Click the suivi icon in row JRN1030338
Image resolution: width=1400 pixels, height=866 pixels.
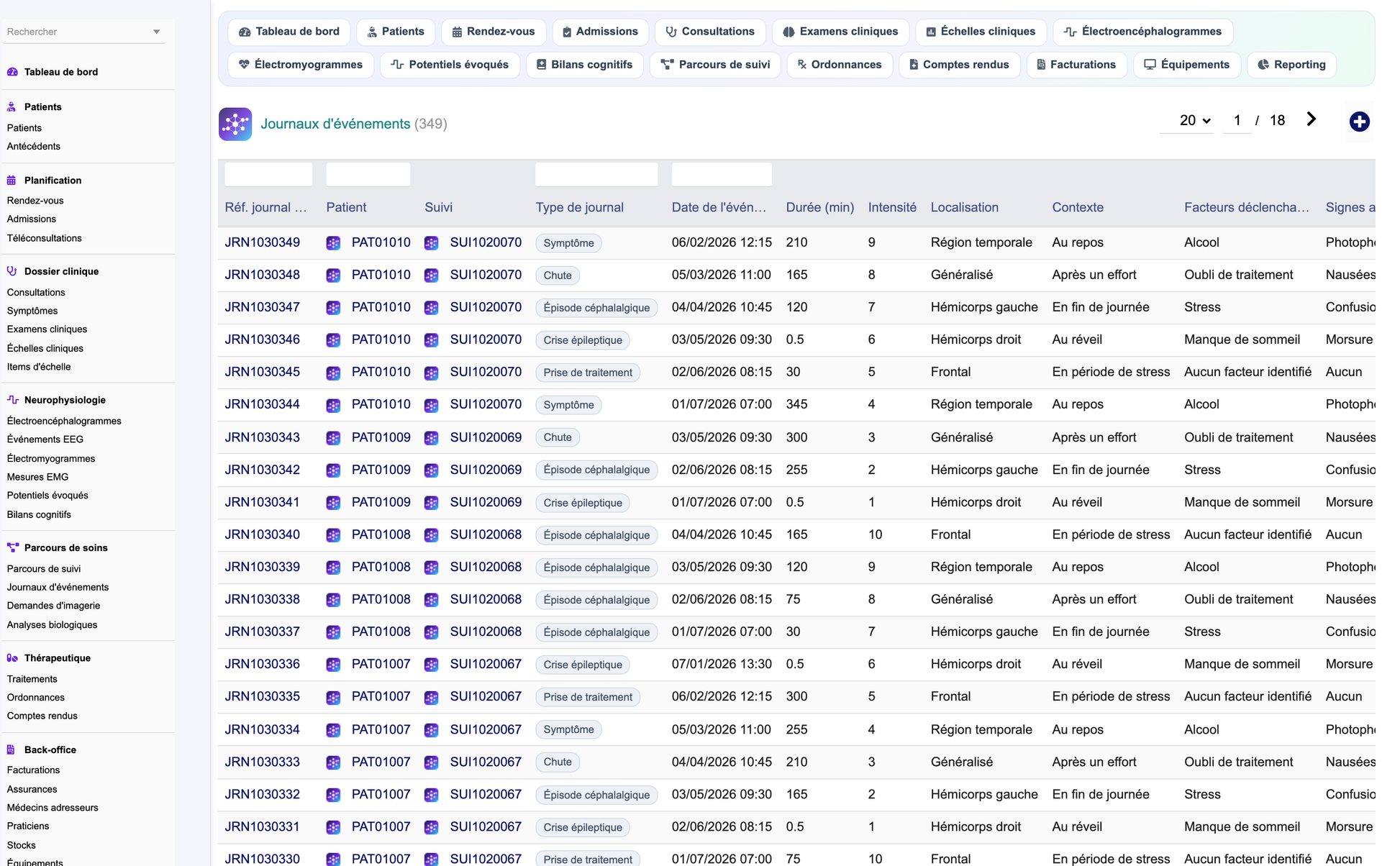click(432, 600)
